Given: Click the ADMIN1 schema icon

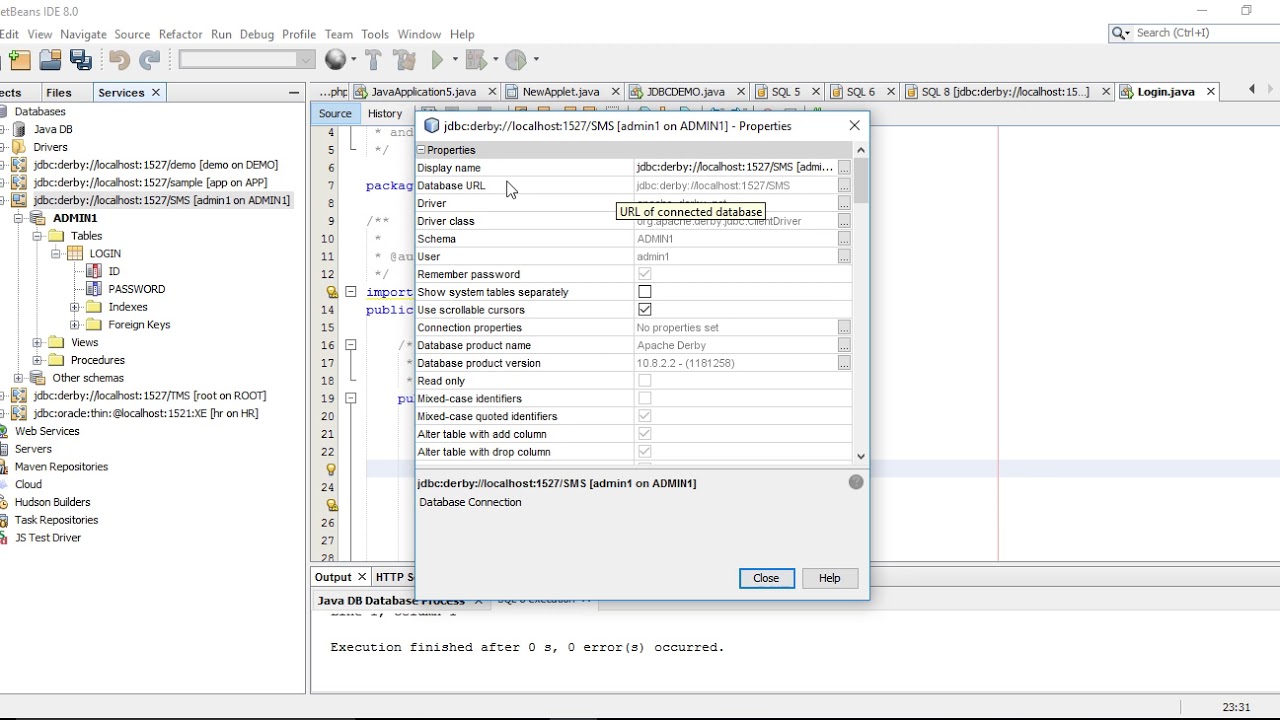Looking at the screenshot, I should pos(38,218).
